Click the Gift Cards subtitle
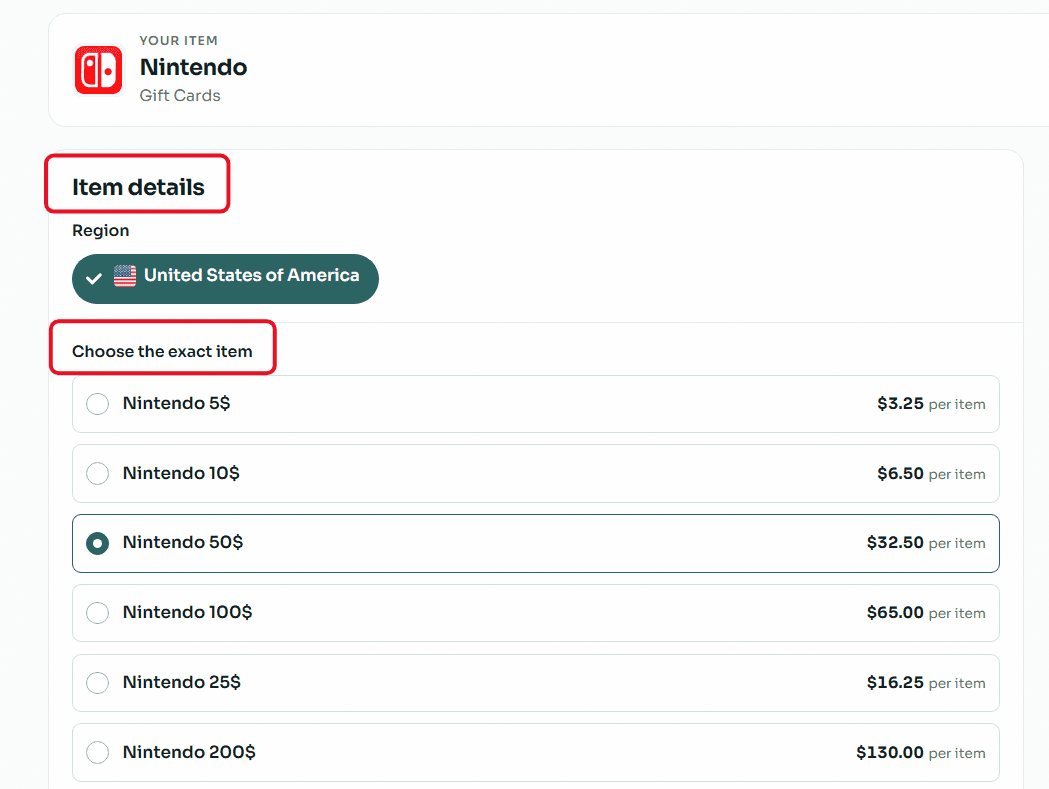This screenshot has width=1049, height=789. click(180, 96)
